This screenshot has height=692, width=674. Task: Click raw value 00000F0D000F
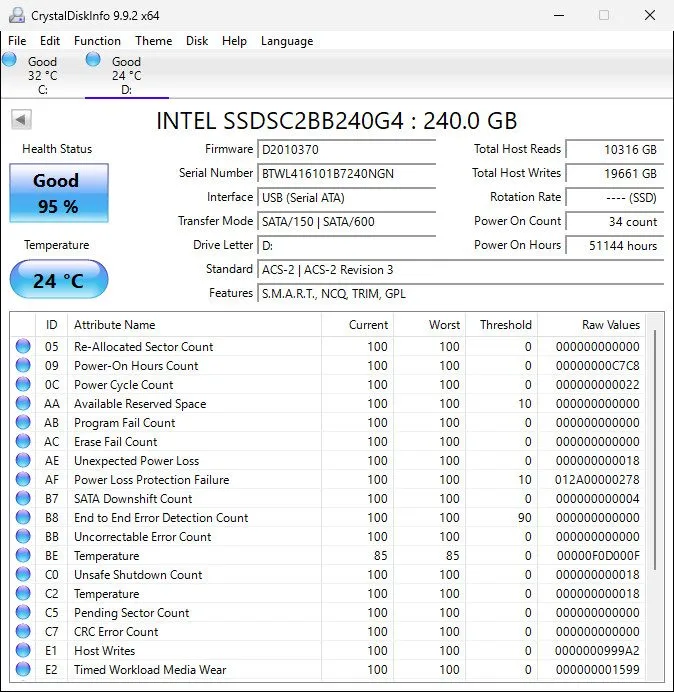(x=598, y=556)
